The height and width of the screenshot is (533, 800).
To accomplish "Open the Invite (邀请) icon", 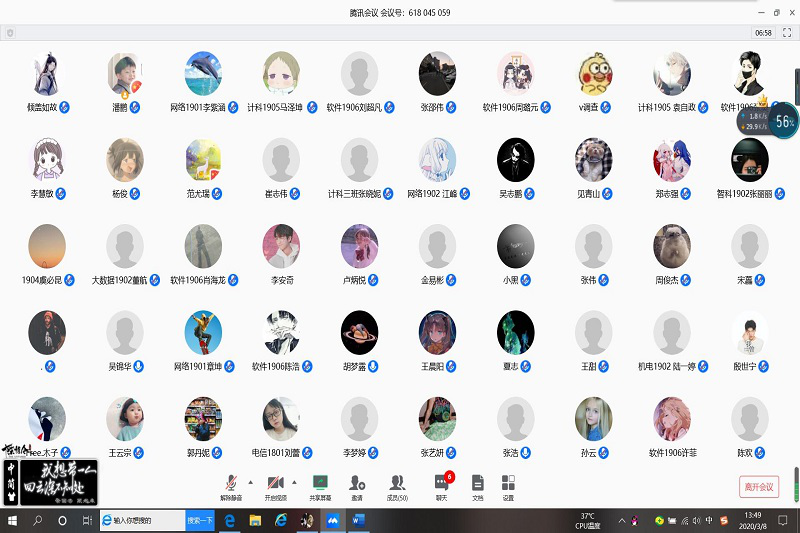I will click(357, 484).
